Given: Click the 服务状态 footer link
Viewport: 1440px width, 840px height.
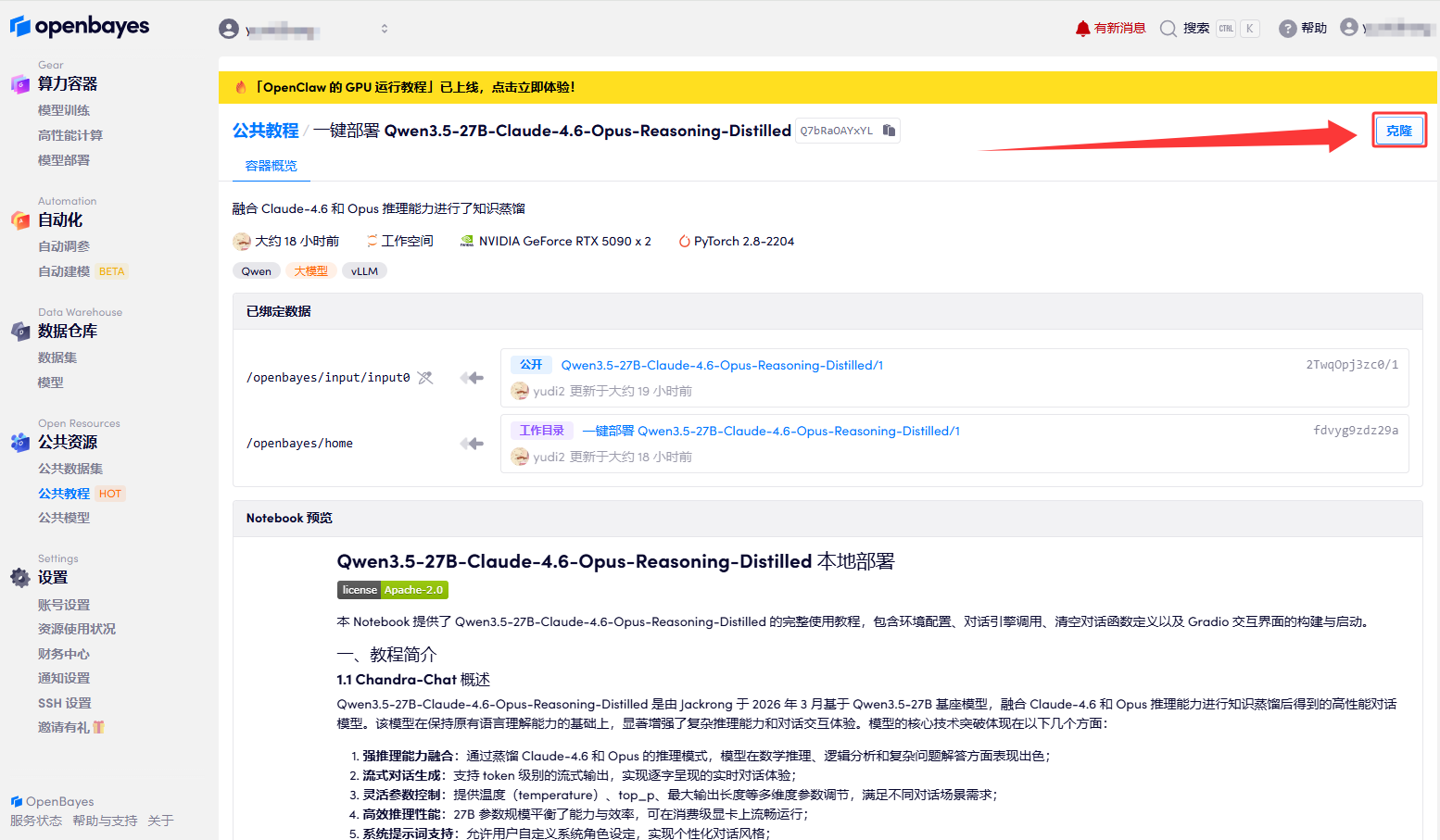Looking at the screenshot, I should tap(36, 821).
